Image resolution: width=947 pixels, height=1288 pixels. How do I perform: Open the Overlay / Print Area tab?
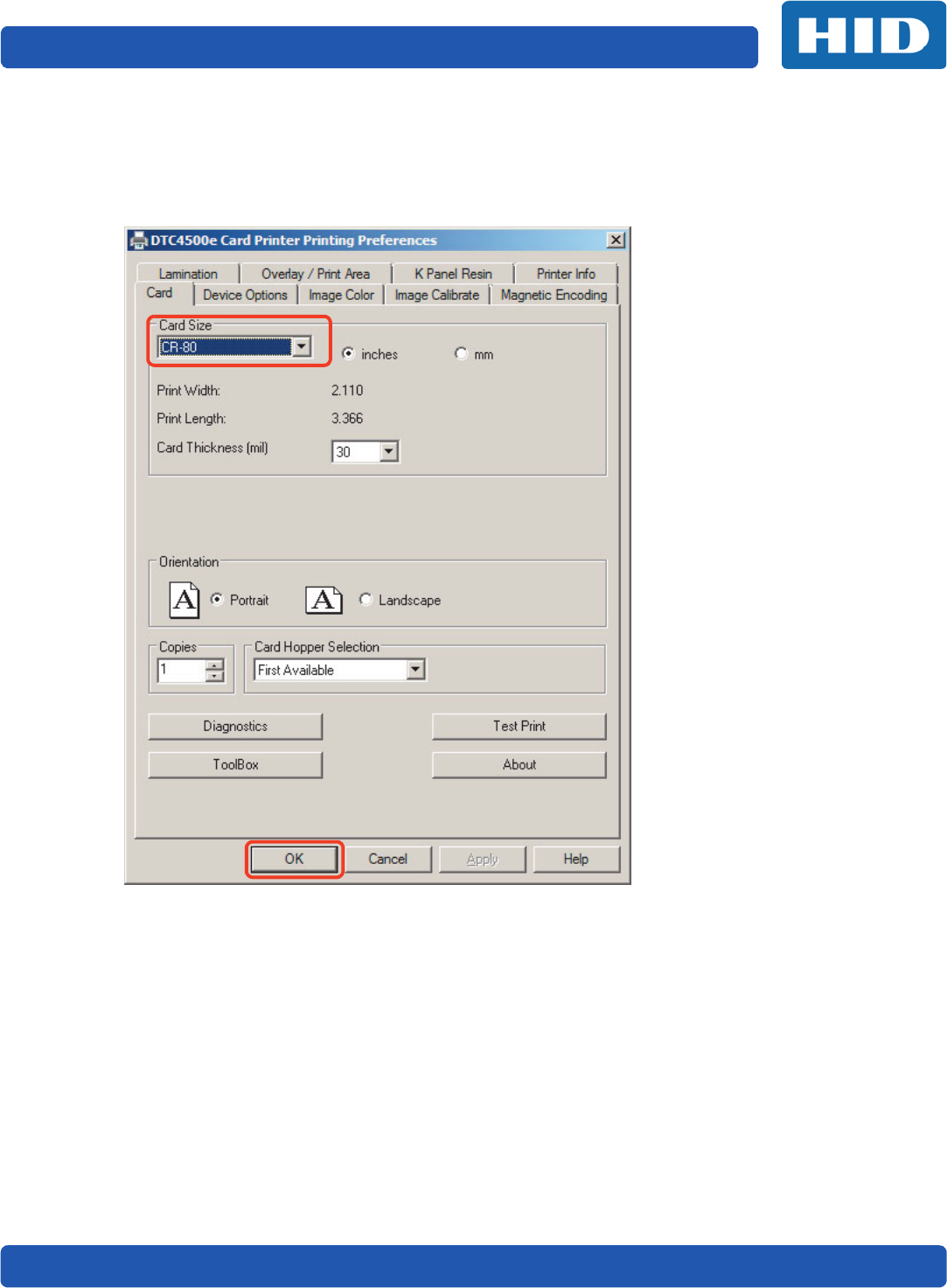tap(316, 274)
